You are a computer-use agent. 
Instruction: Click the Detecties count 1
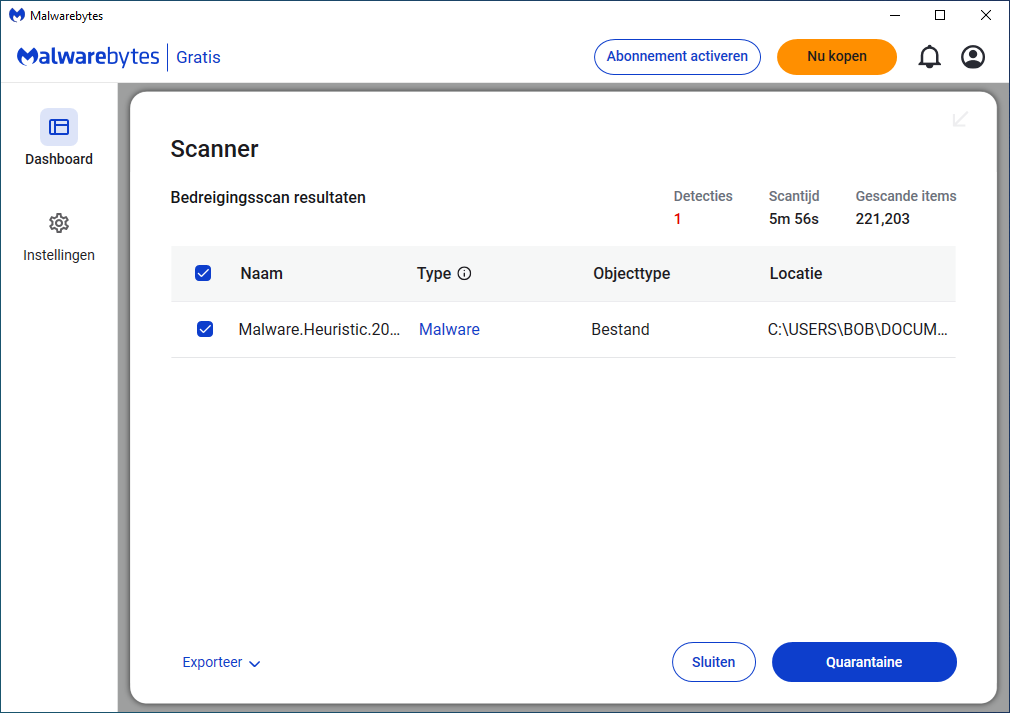pos(678,219)
